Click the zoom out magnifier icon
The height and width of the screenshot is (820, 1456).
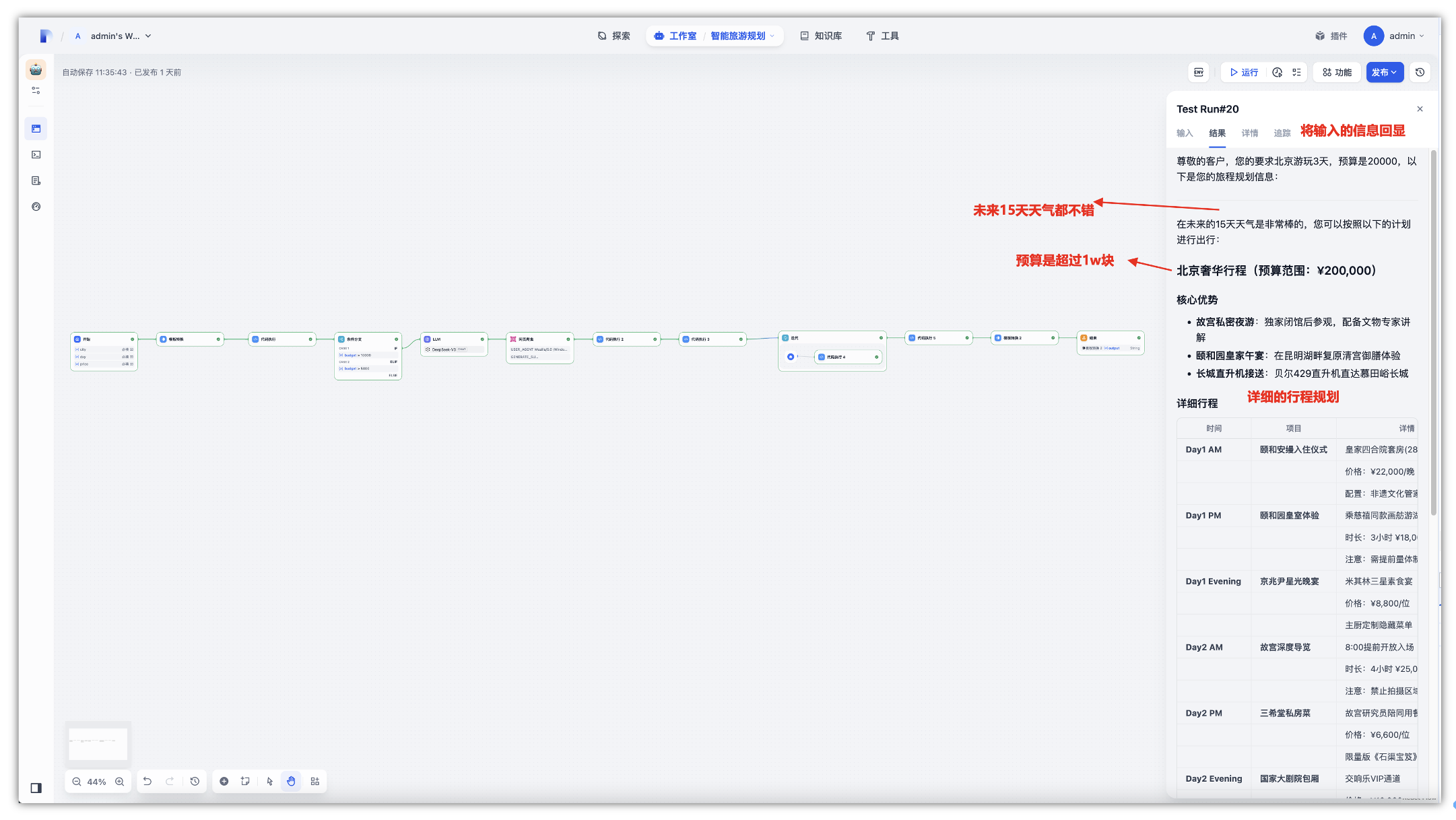click(x=77, y=782)
